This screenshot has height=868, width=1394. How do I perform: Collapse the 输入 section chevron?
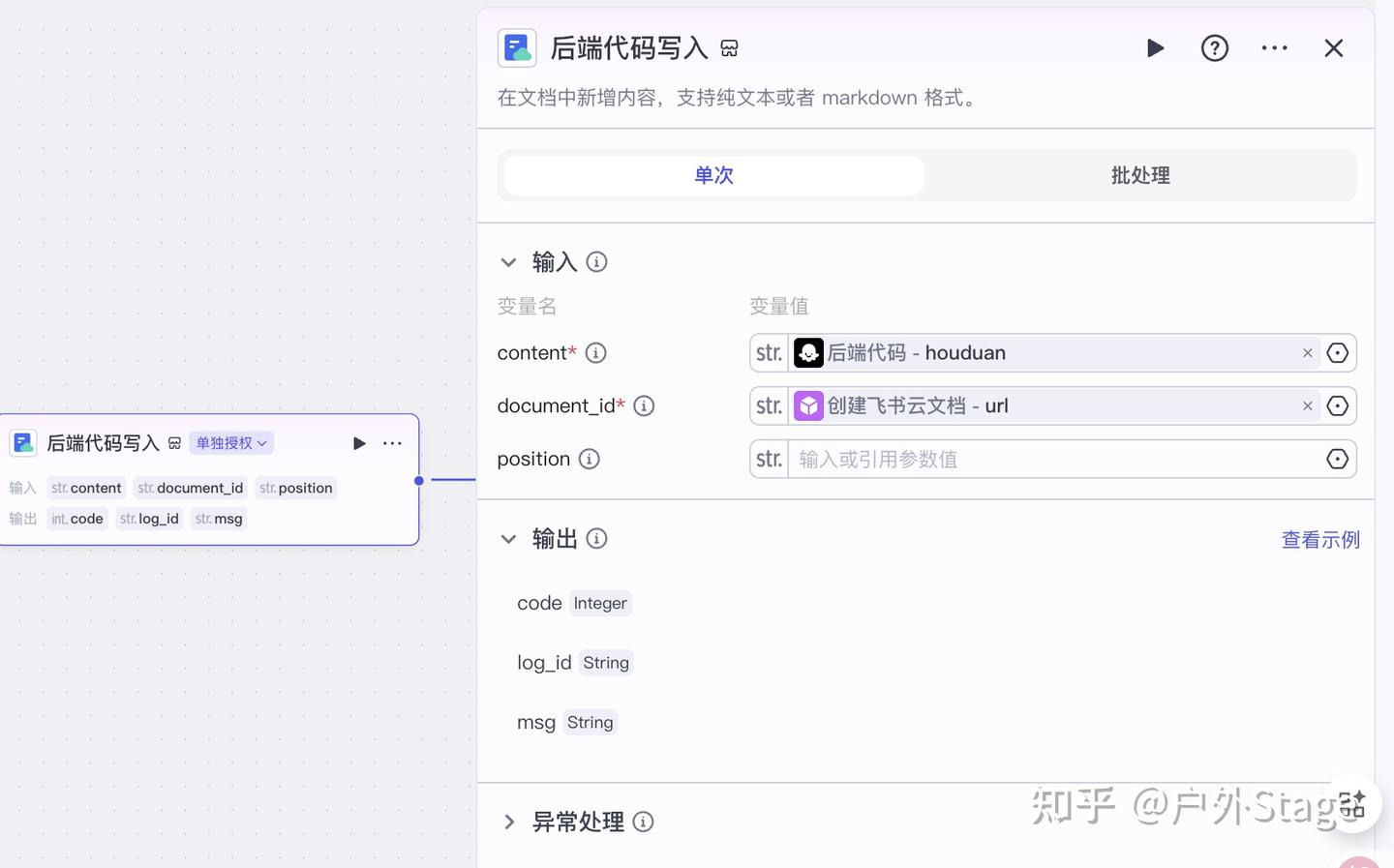pyautogui.click(x=508, y=262)
